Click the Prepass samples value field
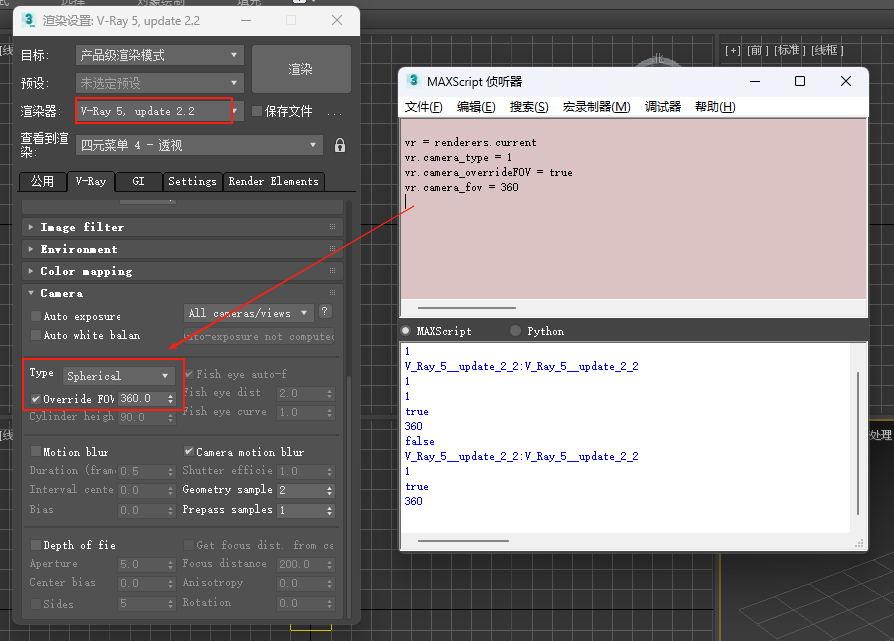Viewport: 894px width, 641px height. [x=301, y=510]
